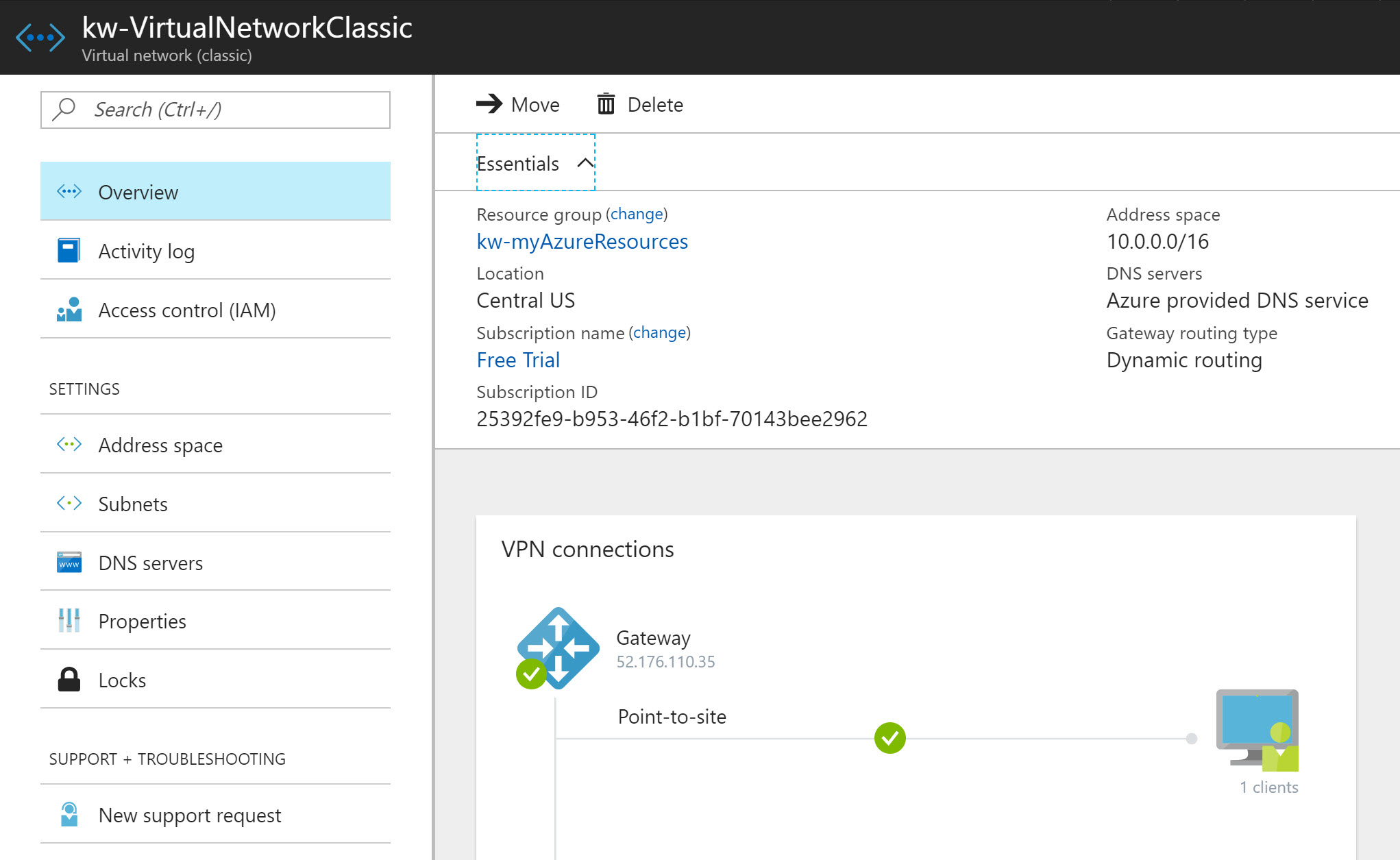Screen dimensions: 1400x860
Task: Click the Point-to-site green checkmark
Action: click(x=890, y=738)
